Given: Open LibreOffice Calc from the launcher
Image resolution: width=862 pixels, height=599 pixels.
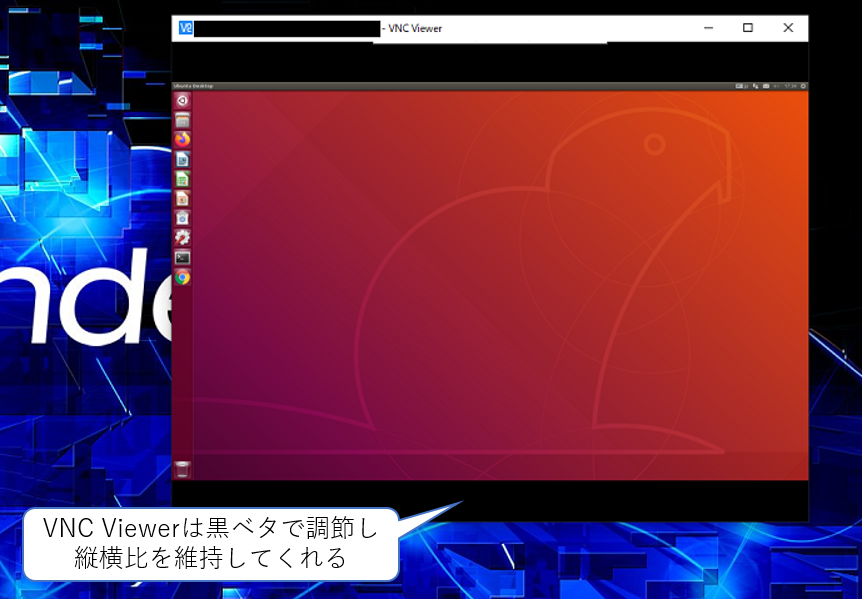Looking at the screenshot, I should 183,179.
